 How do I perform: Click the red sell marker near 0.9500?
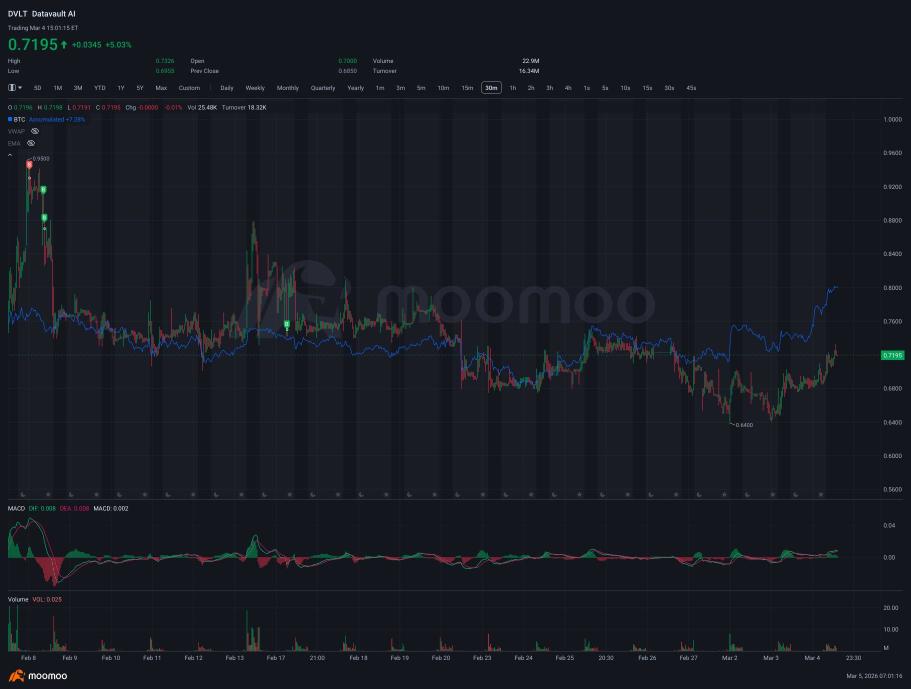[x=29, y=165]
